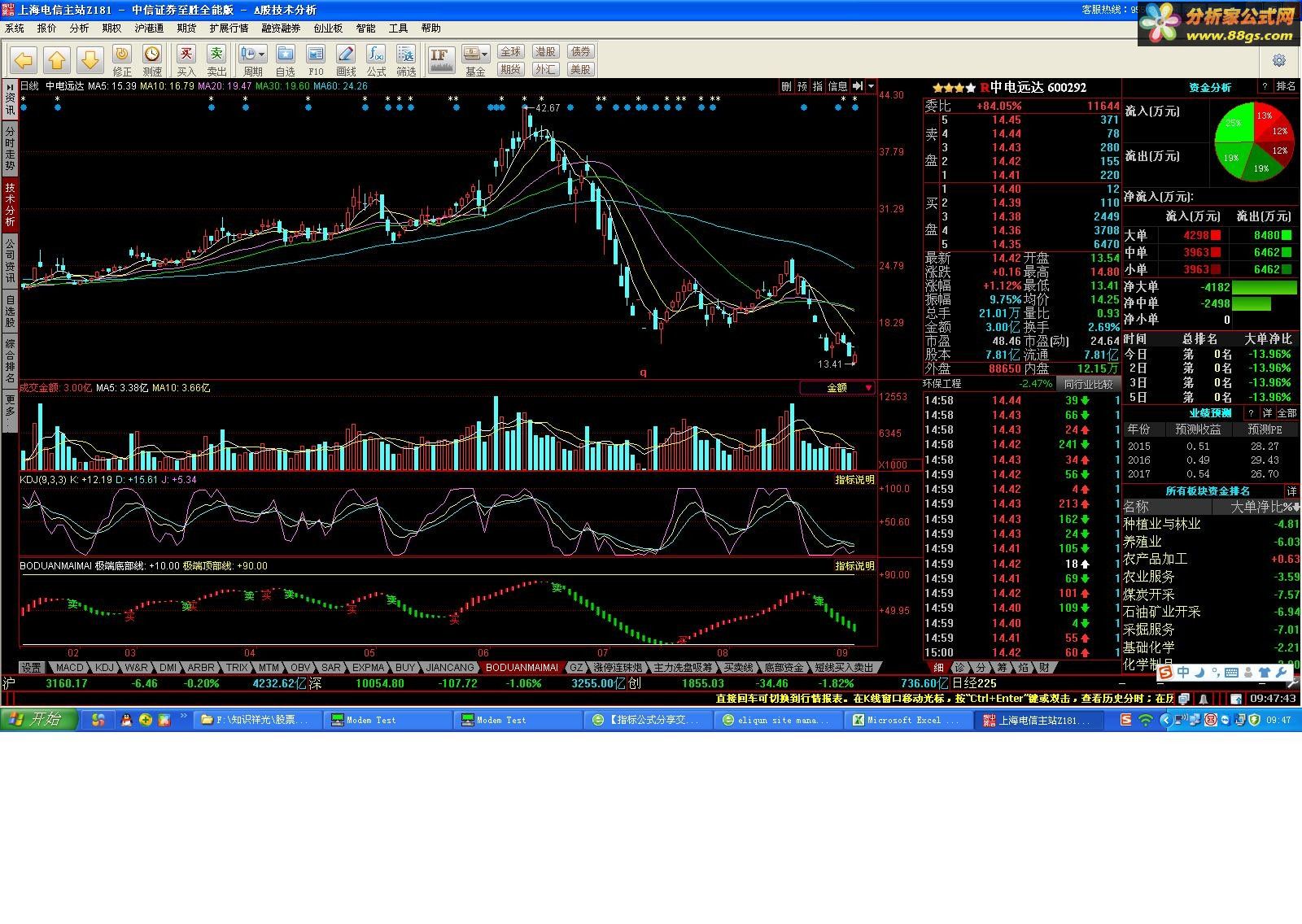Click the 设置 indicator settings button
Image resolution: width=1302 pixels, height=924 pixels.
[x=31, y=668]
